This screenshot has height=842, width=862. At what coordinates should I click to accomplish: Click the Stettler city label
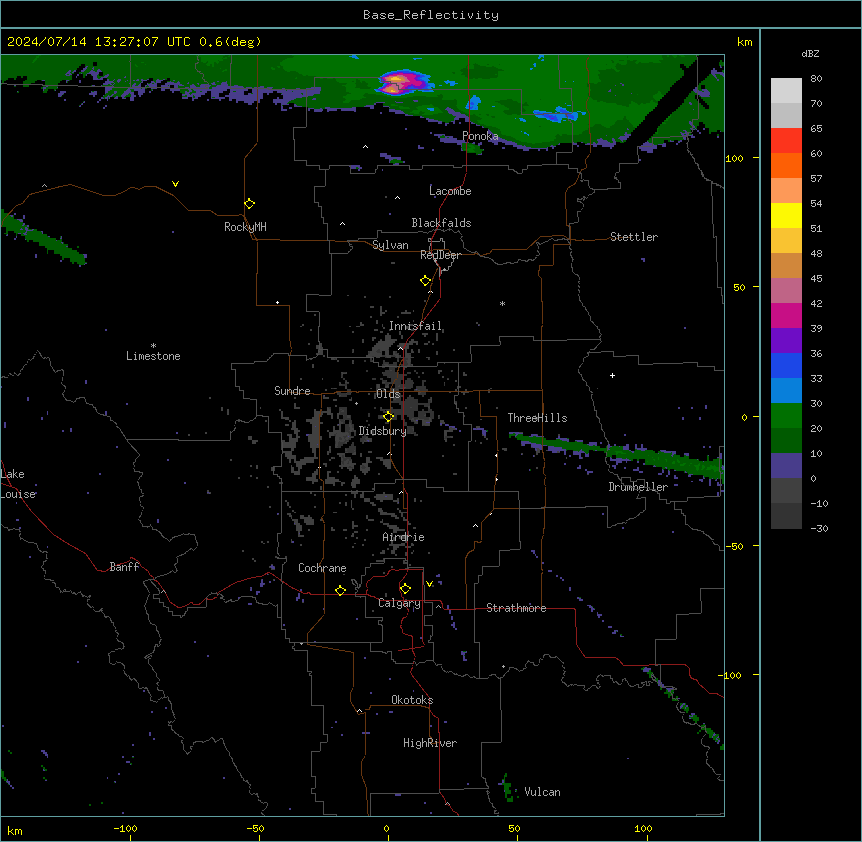pos(634,237)
